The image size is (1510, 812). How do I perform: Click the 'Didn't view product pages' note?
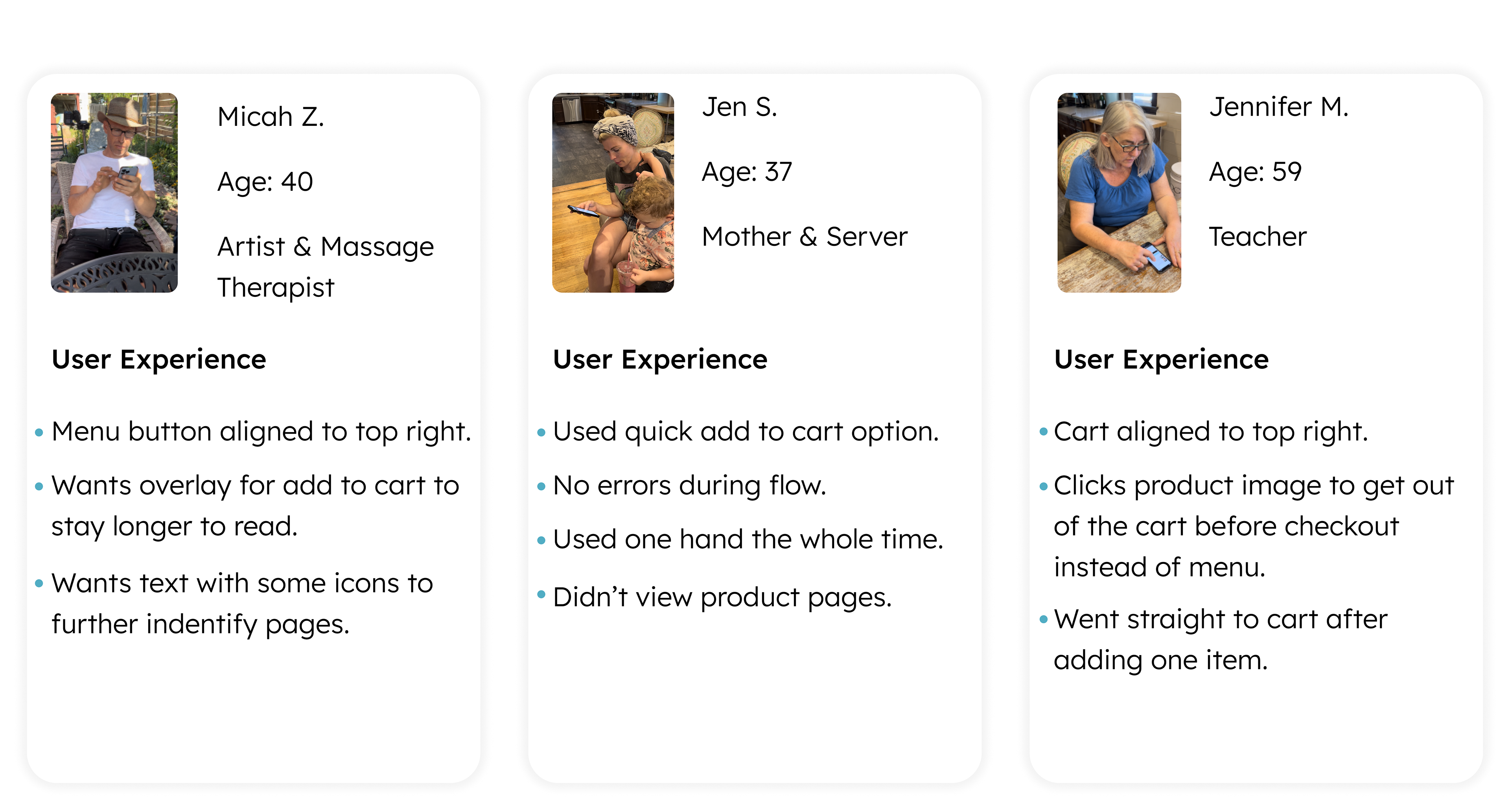[x=722, y=598]
